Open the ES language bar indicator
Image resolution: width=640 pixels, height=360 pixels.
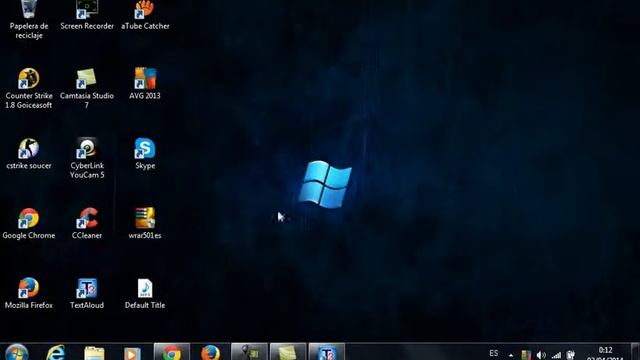493,353
